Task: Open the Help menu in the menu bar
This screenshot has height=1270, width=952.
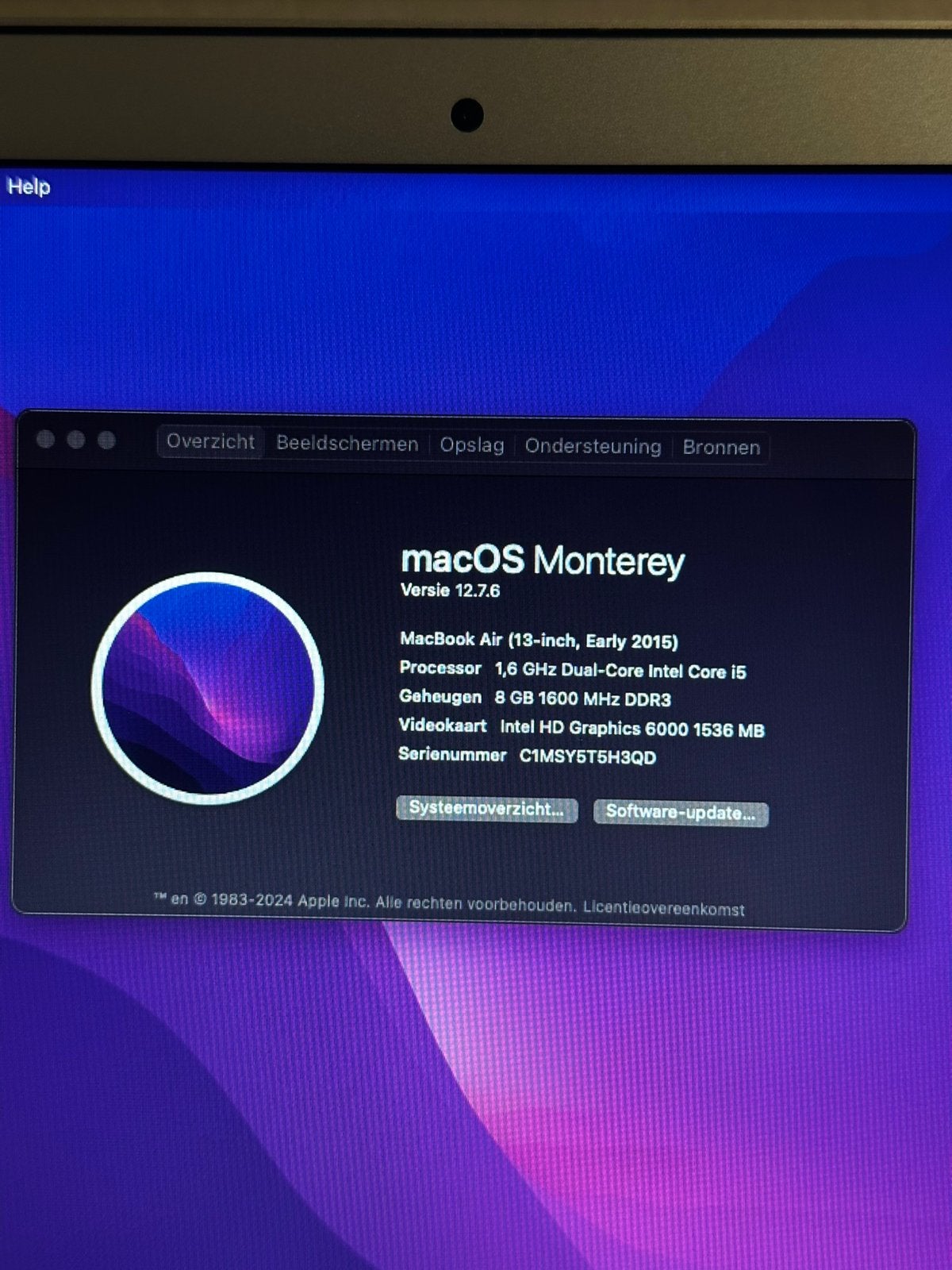Action: 29,187
